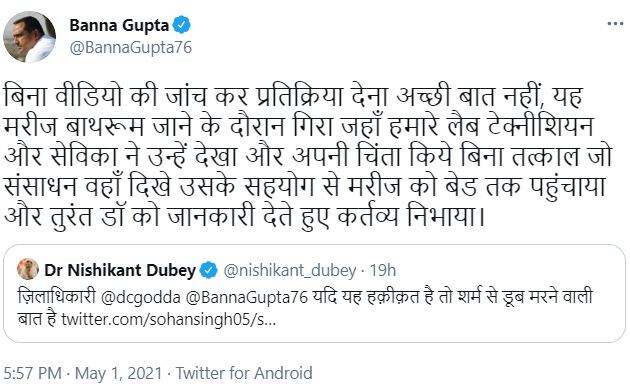This screenshot has height=384, width=630.
Task: Click the tweet line starting बिना वीडियो की जांच
Action: pos(293,97)
